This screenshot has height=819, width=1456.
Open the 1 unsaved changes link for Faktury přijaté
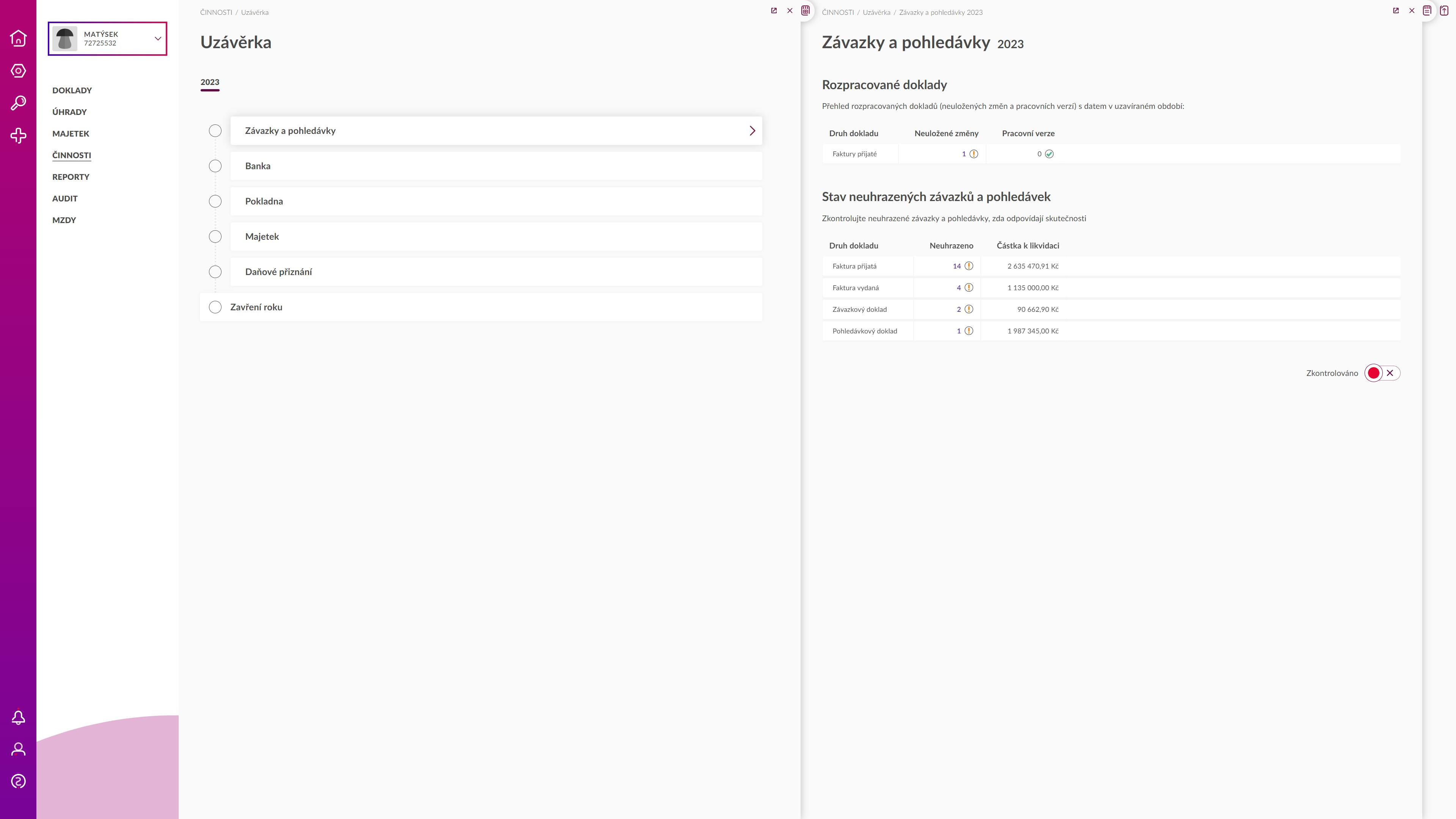click(964, 154)
